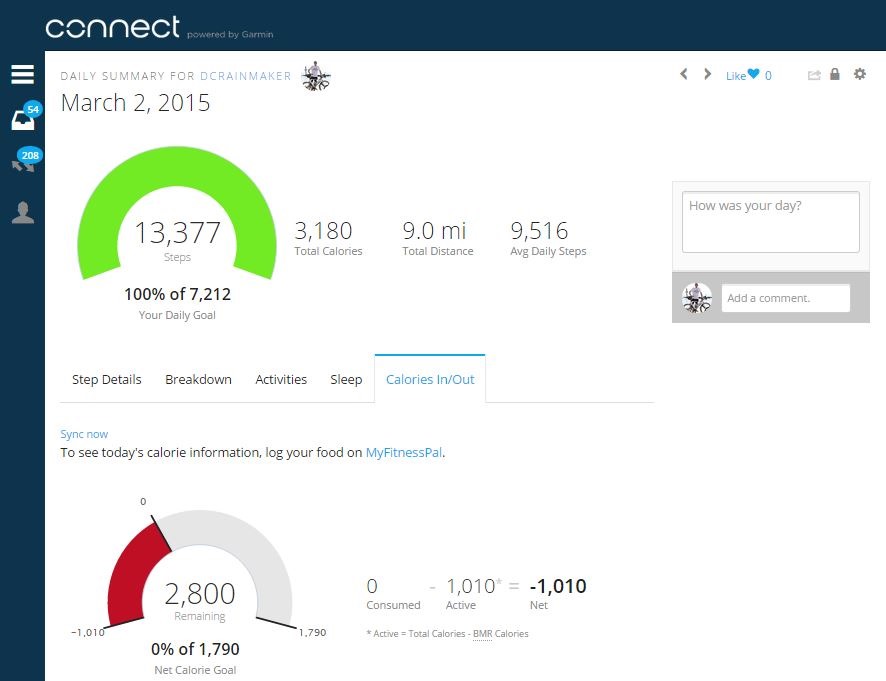
Task: Switch to the Step Details tab
Action: pos(106,379)
